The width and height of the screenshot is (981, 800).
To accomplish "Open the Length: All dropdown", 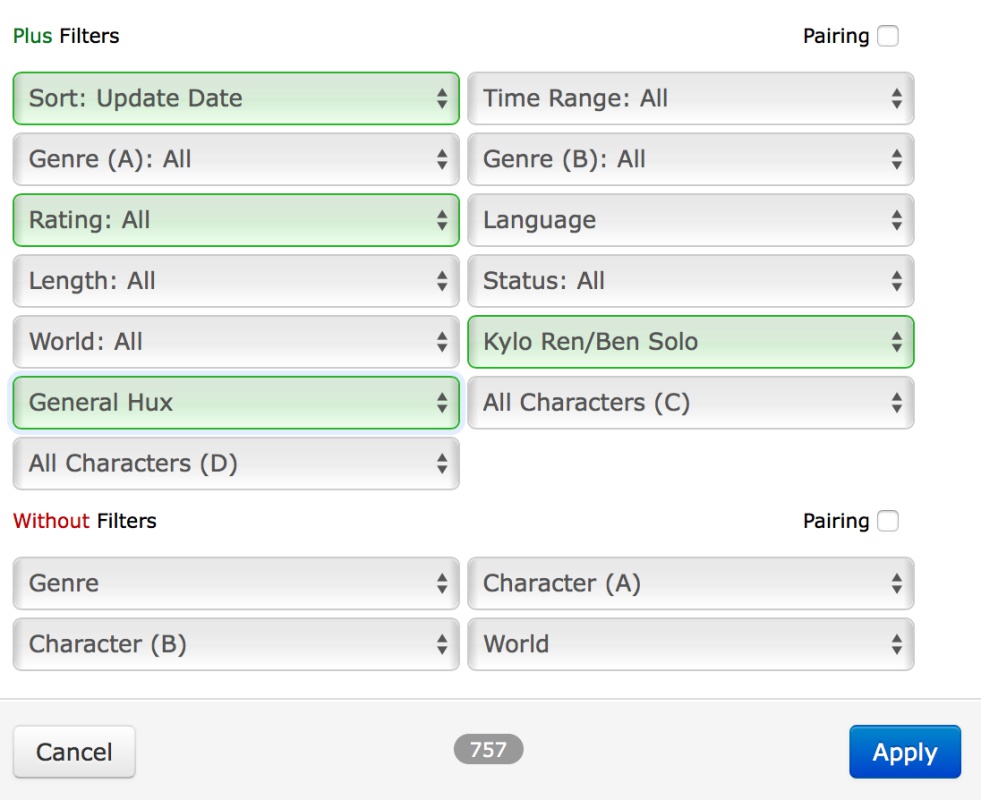I will coord(236,281).
